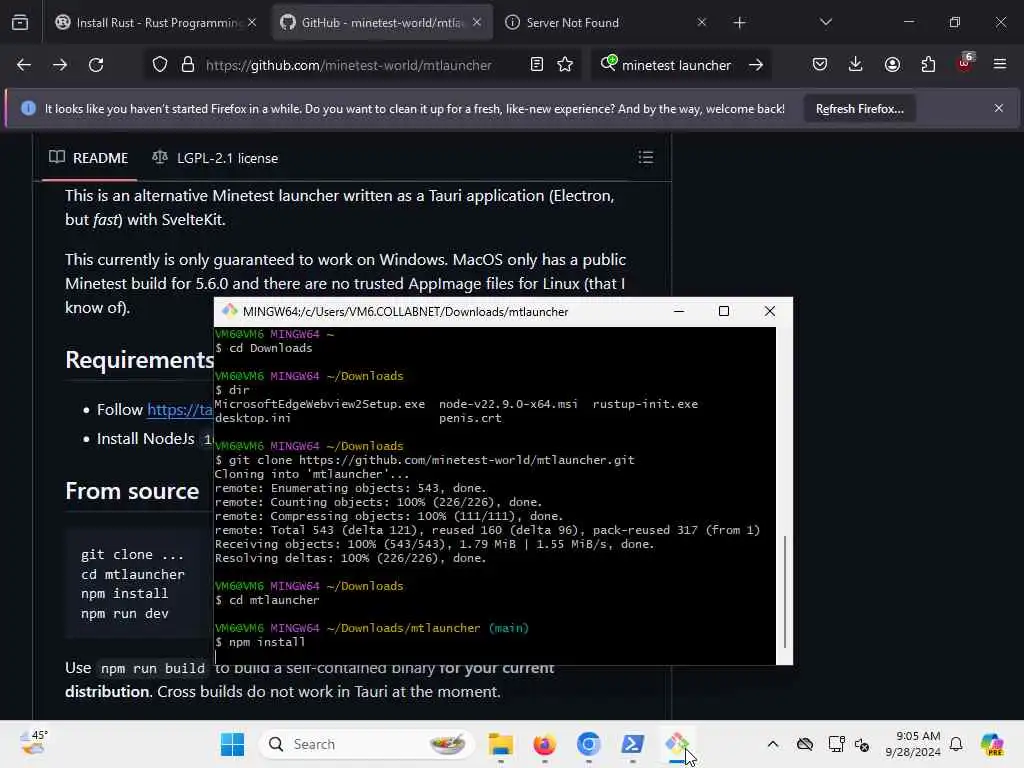Bookmark this page with star icon
Screen dimensions: 1024x768
click(x=565, y=65)
